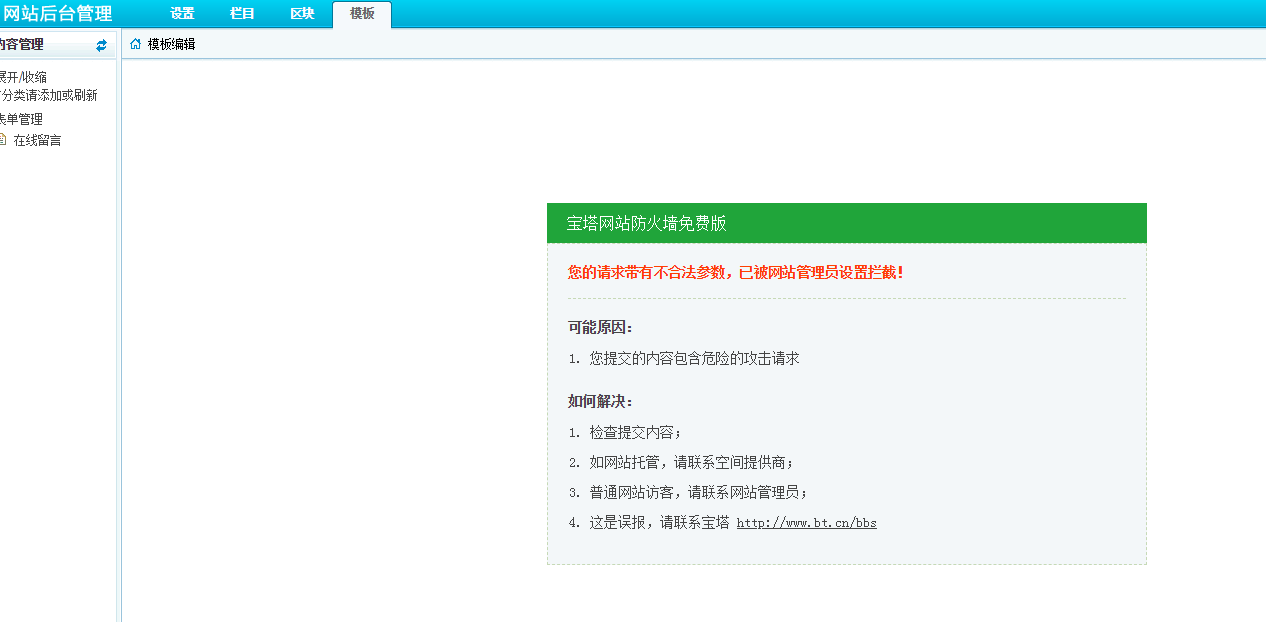
Task: Click the 网站后台管理 title
Action: [57, 14]
